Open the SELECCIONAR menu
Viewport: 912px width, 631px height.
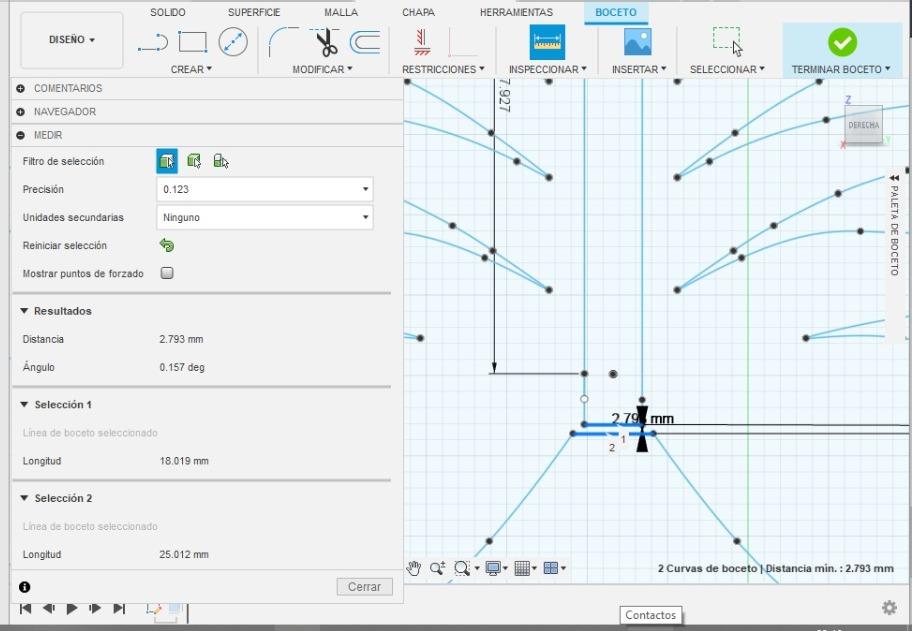click(727, 69)
